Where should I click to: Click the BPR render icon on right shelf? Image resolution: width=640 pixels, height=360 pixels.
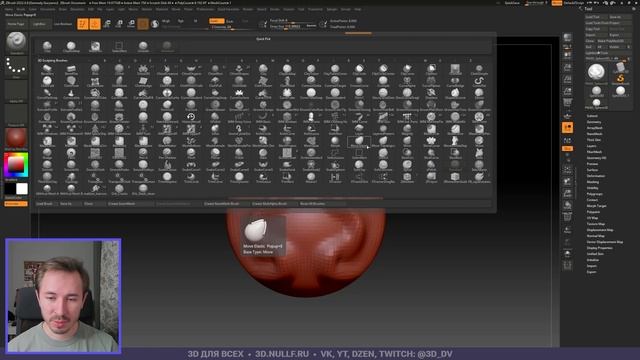[x=567, y=39]
